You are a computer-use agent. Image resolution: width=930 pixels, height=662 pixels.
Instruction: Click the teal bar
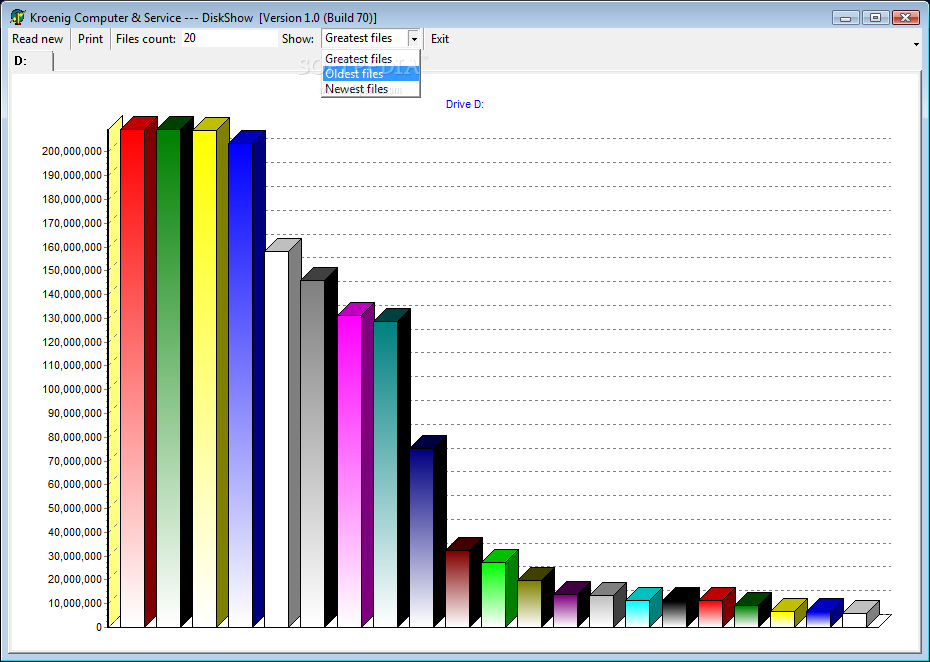tap(386, 474)
